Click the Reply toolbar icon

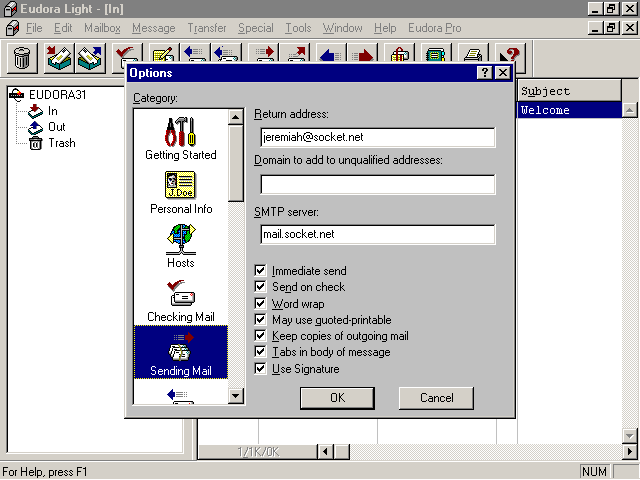(x=195, y=53)
